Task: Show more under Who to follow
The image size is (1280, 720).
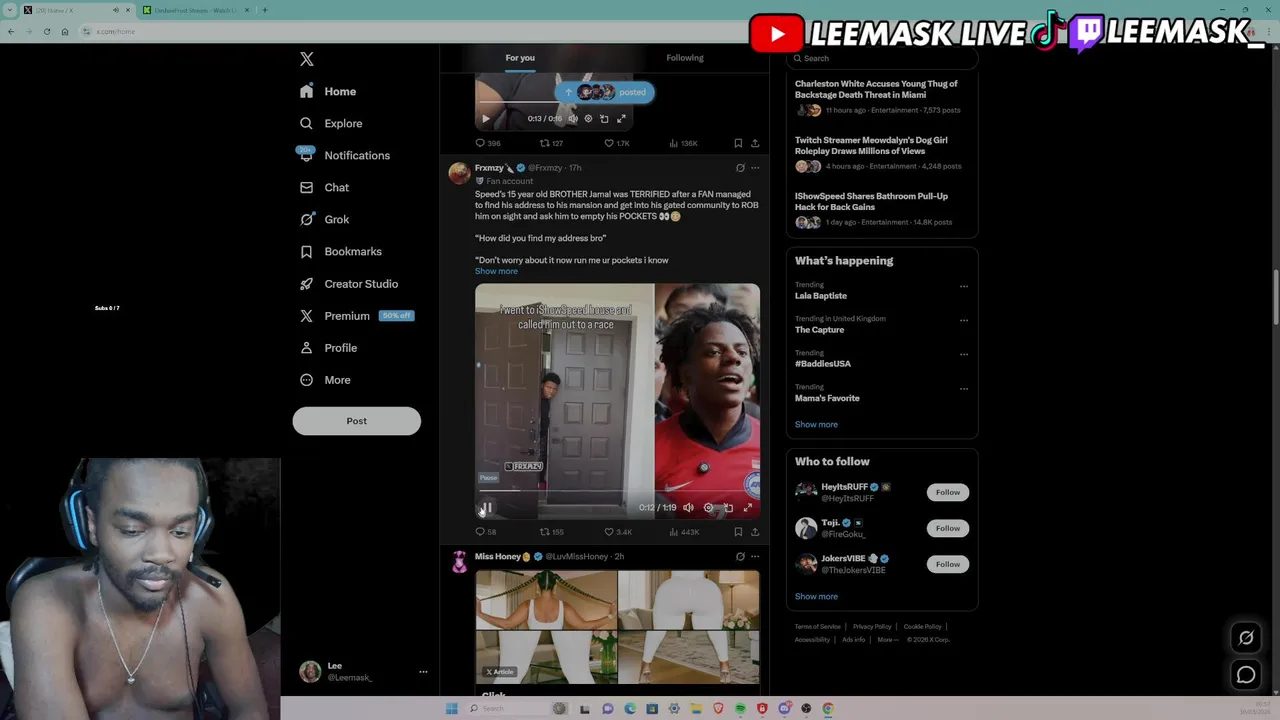Action: (816, 596)
